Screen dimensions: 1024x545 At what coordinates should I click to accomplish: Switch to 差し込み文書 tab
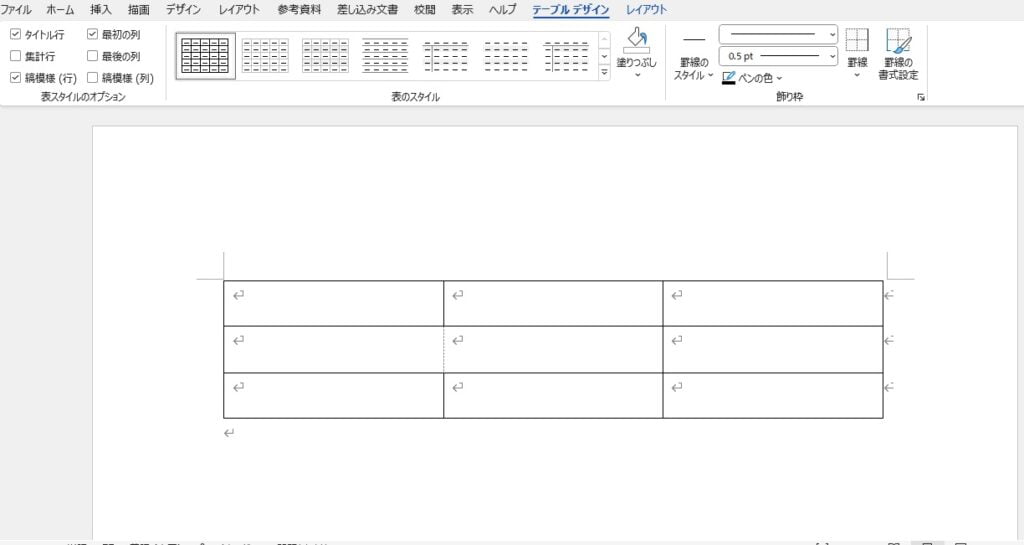click(x=367, y=10)
